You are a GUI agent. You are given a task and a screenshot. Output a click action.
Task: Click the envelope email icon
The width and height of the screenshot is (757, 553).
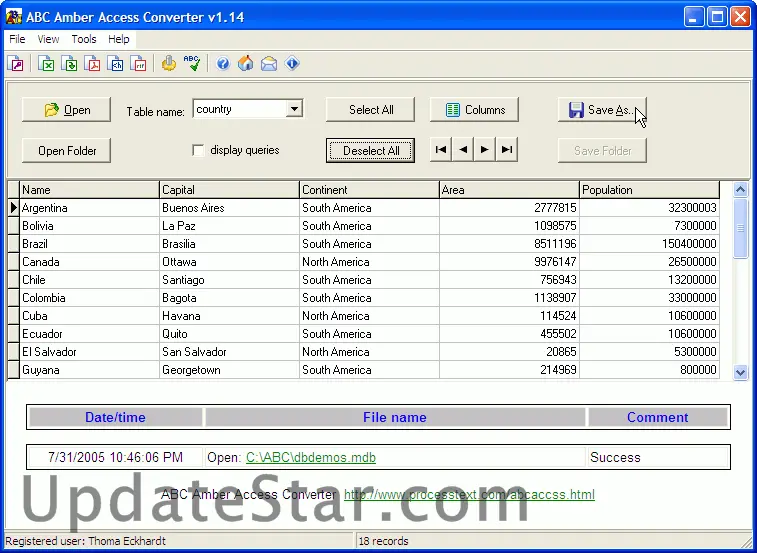coord(268,64)
